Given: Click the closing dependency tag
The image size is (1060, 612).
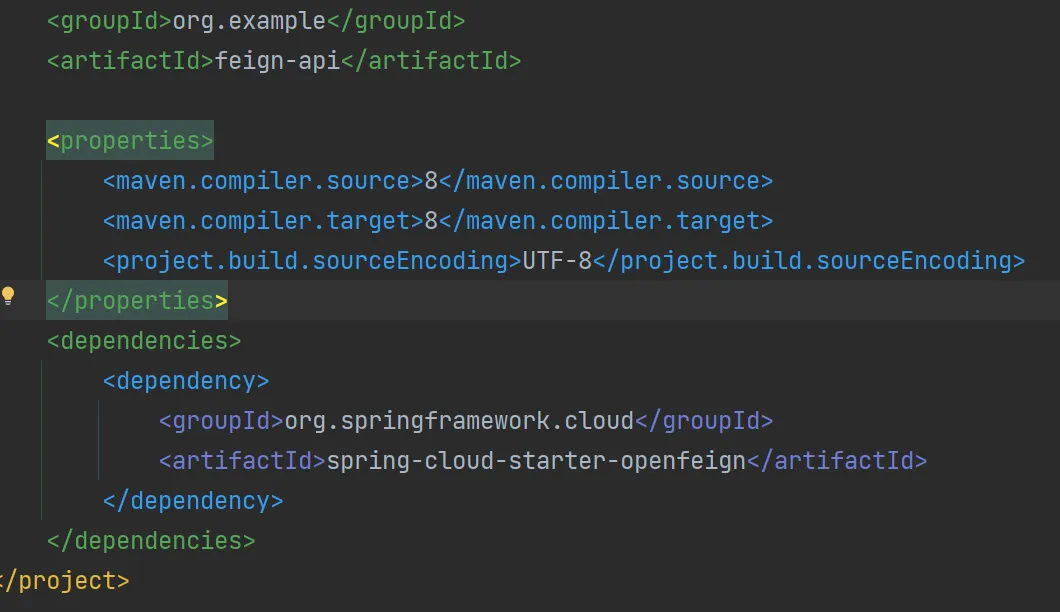Looking at the screenshot, I should click(193, 501).
